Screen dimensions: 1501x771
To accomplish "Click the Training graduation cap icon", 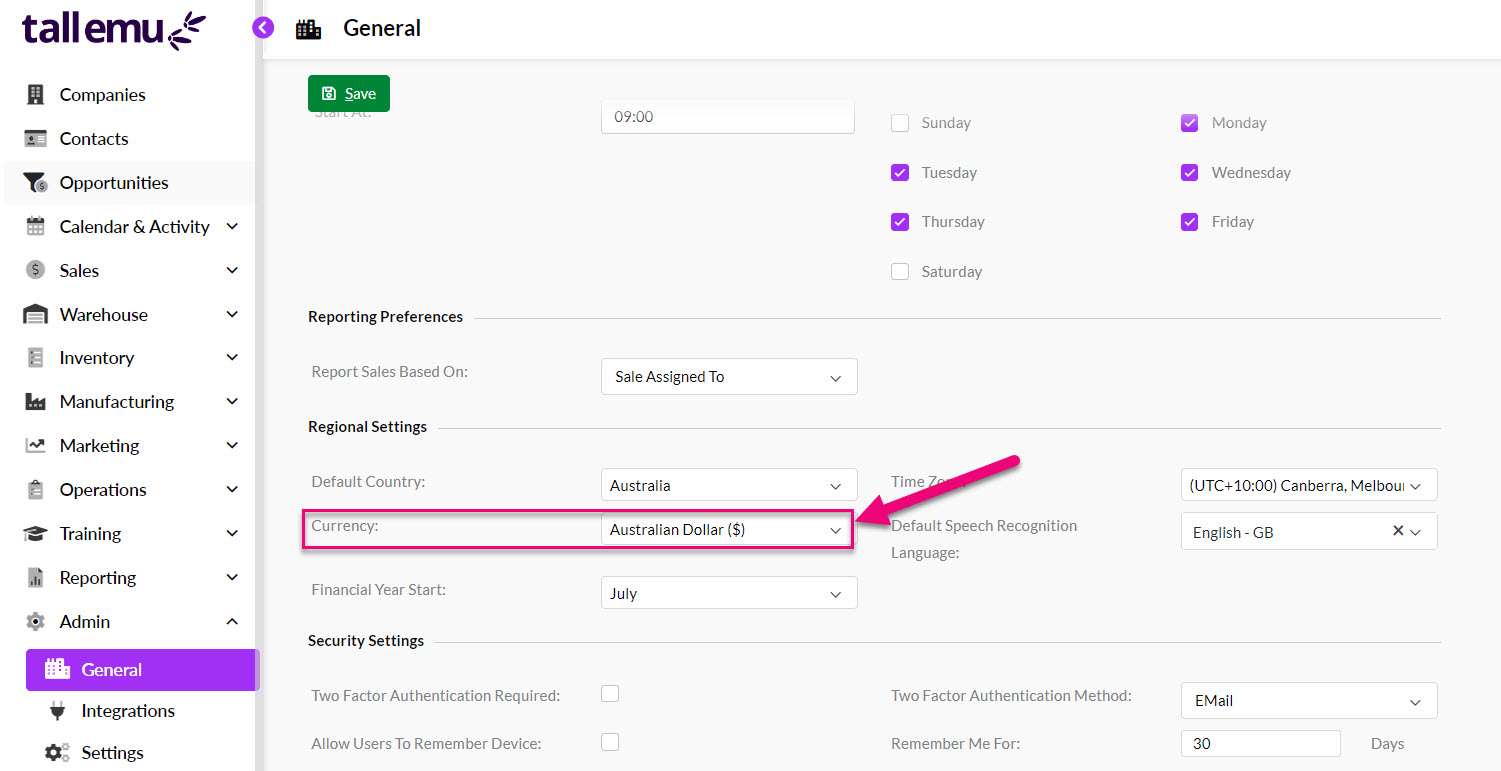I will click(36, 534).
